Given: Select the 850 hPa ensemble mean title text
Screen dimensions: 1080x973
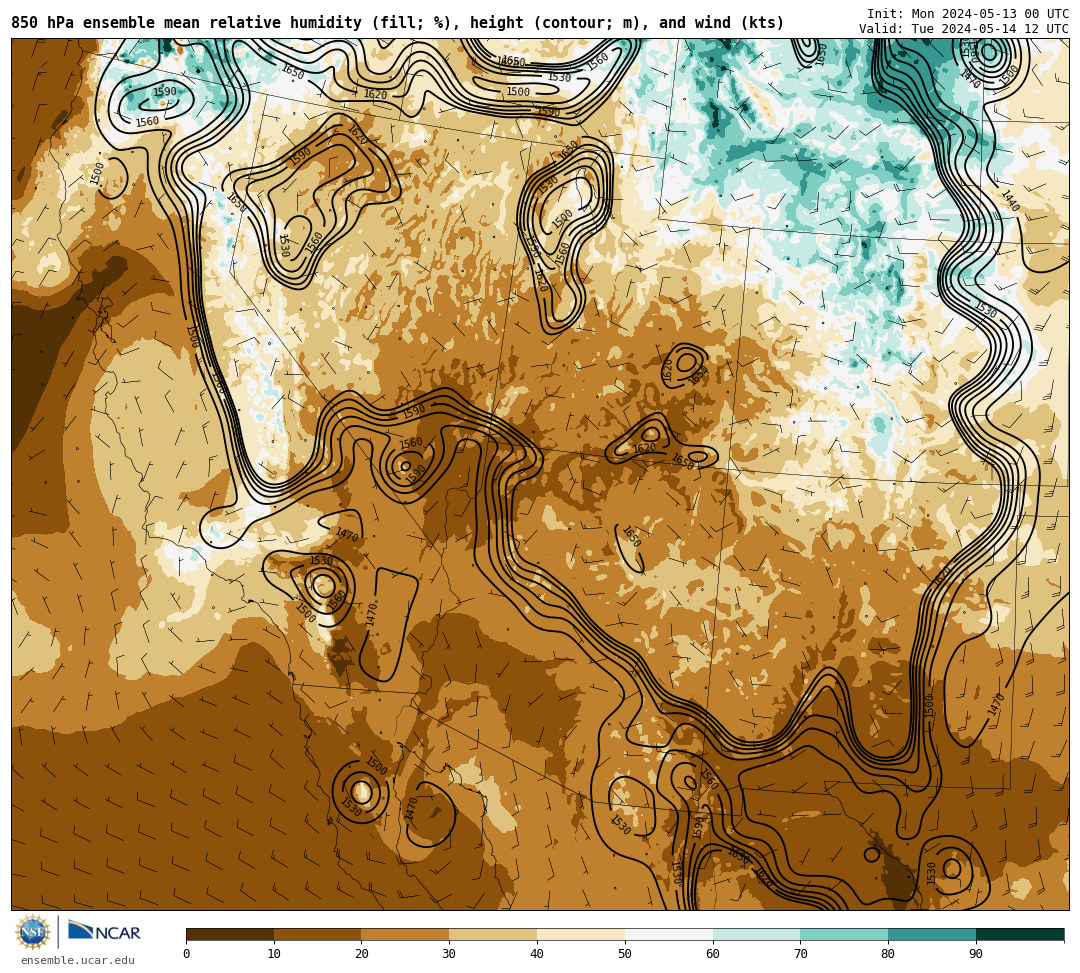Looking at the screenshot, I should click(x=397, y=23).
